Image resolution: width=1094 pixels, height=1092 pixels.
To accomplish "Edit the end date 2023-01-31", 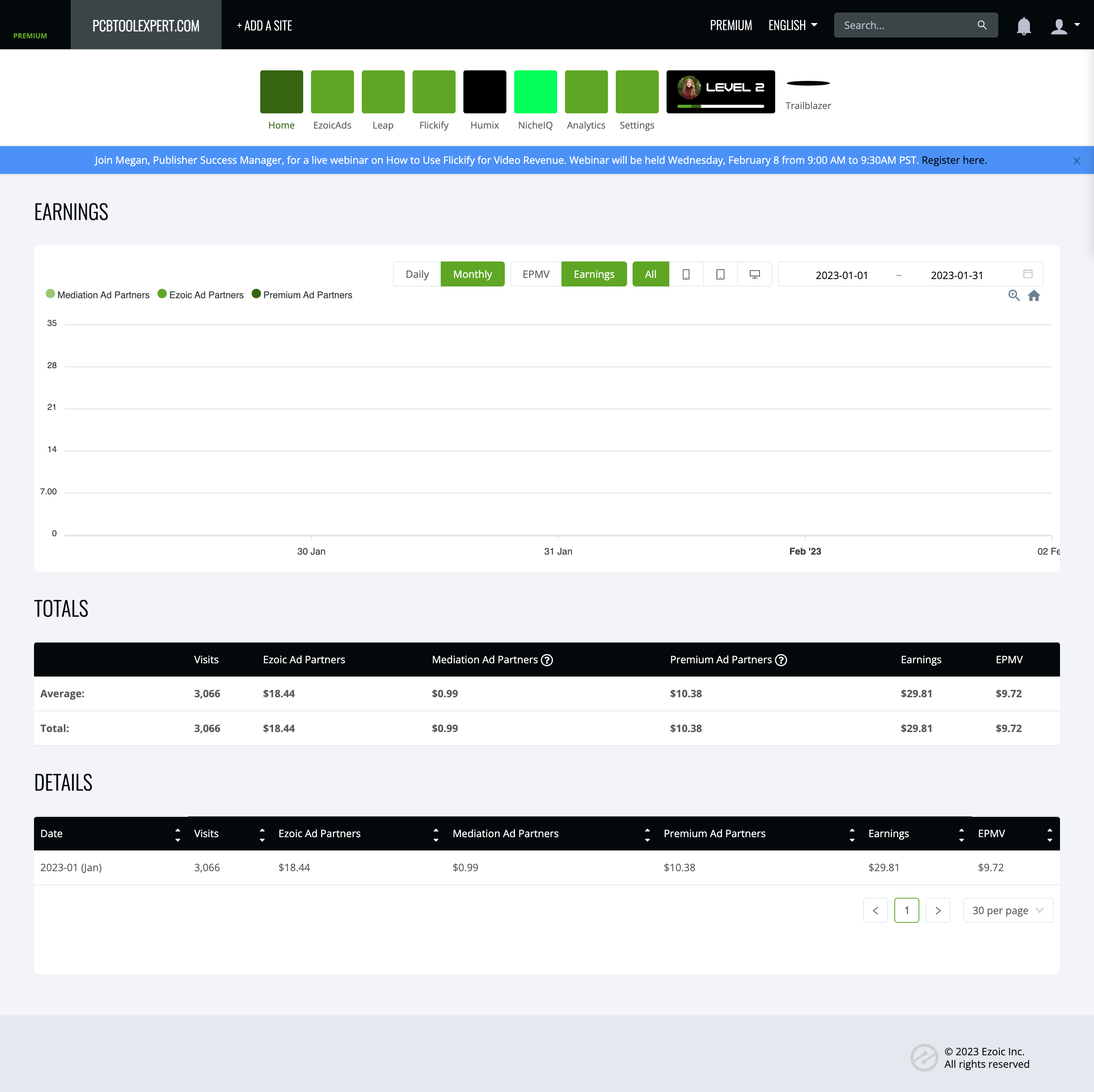I will pos(957,275).
